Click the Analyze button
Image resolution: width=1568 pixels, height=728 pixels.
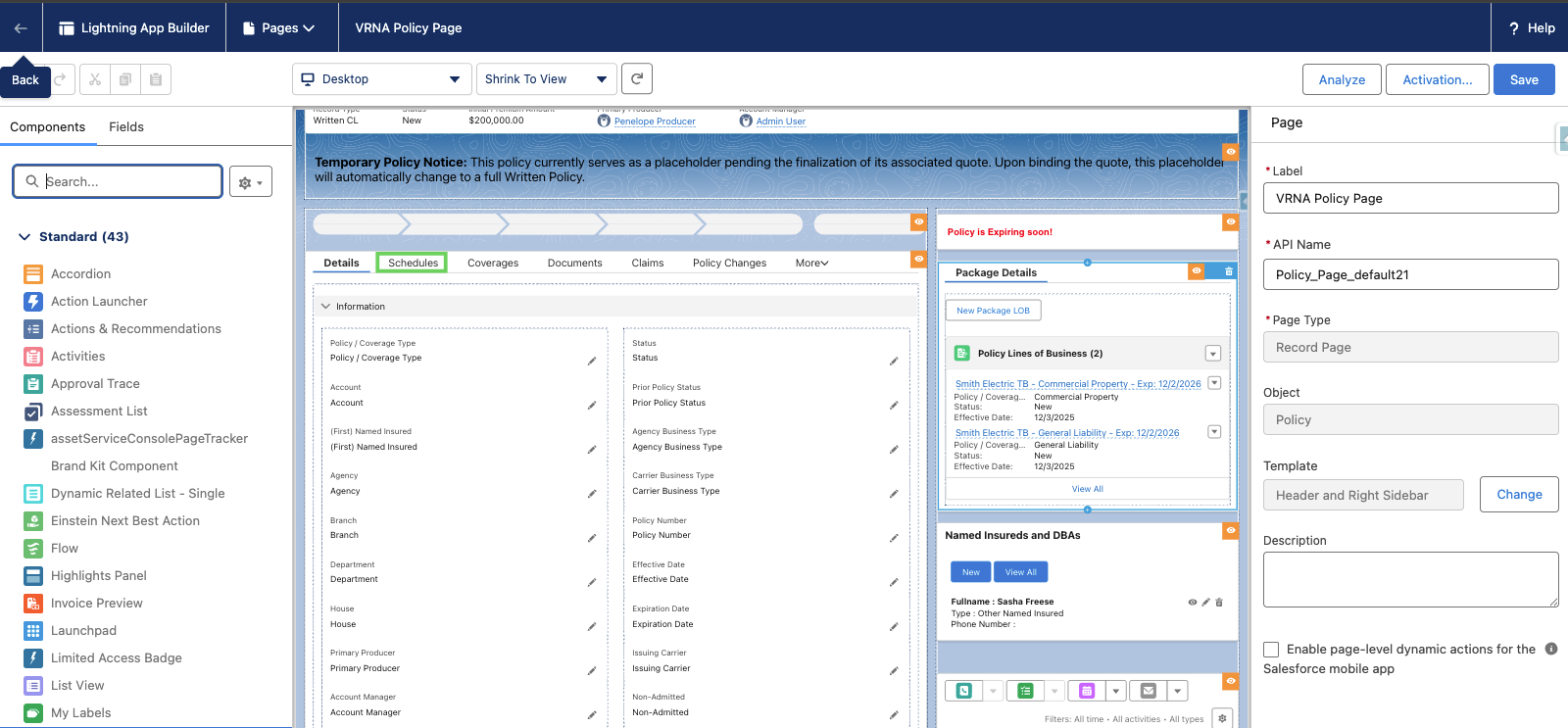pos(1342,79)
